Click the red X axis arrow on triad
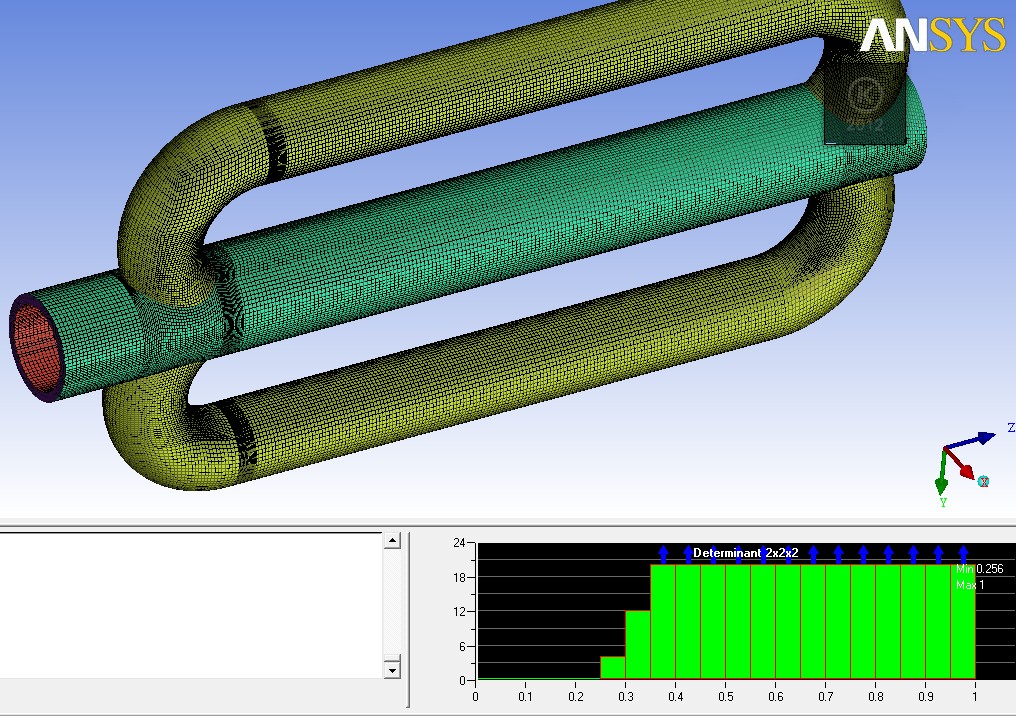 click(x=964, y=469)
